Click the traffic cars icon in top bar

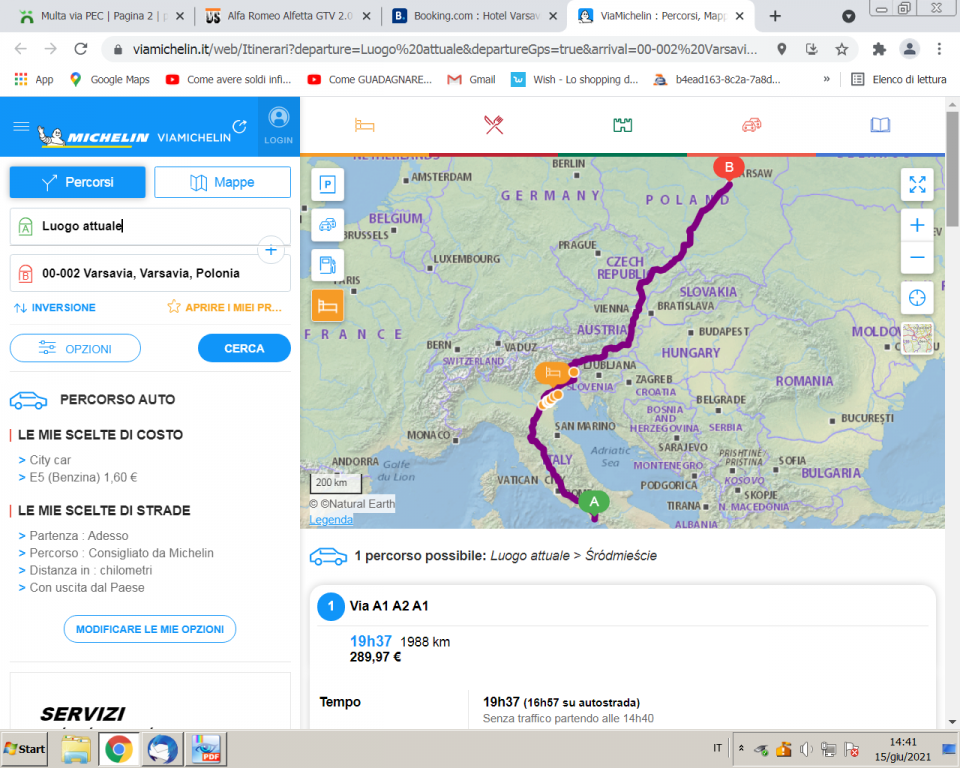pos(752,125)
